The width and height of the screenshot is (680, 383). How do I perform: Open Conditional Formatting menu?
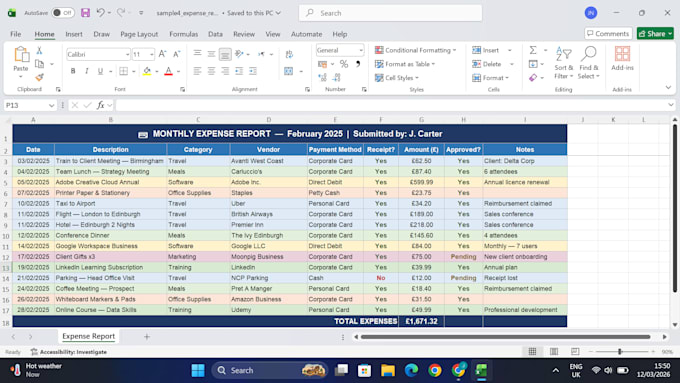tap(415, 50)
